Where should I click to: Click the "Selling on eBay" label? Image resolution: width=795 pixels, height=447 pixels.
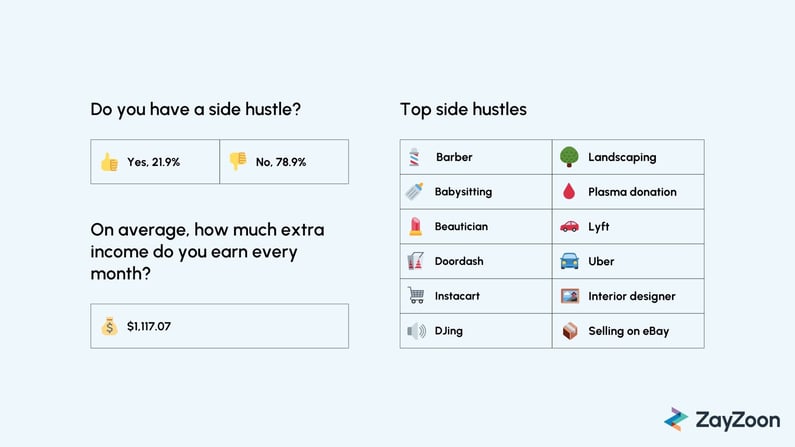[x=629, y=331]
